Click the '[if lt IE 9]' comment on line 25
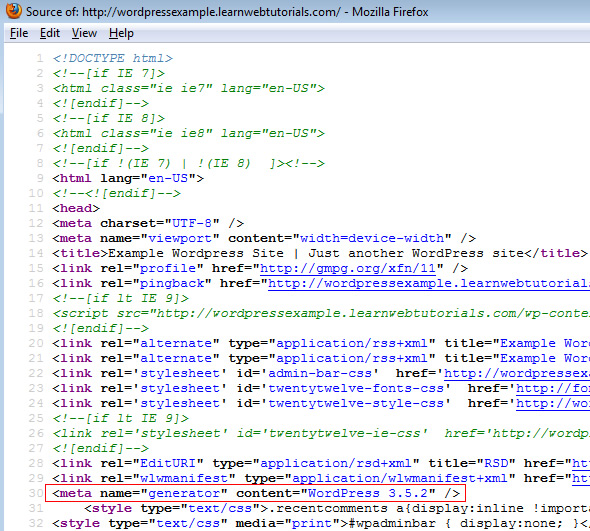Image resolution: width=590 pixels, height=531 pixels. coord(120,418)
